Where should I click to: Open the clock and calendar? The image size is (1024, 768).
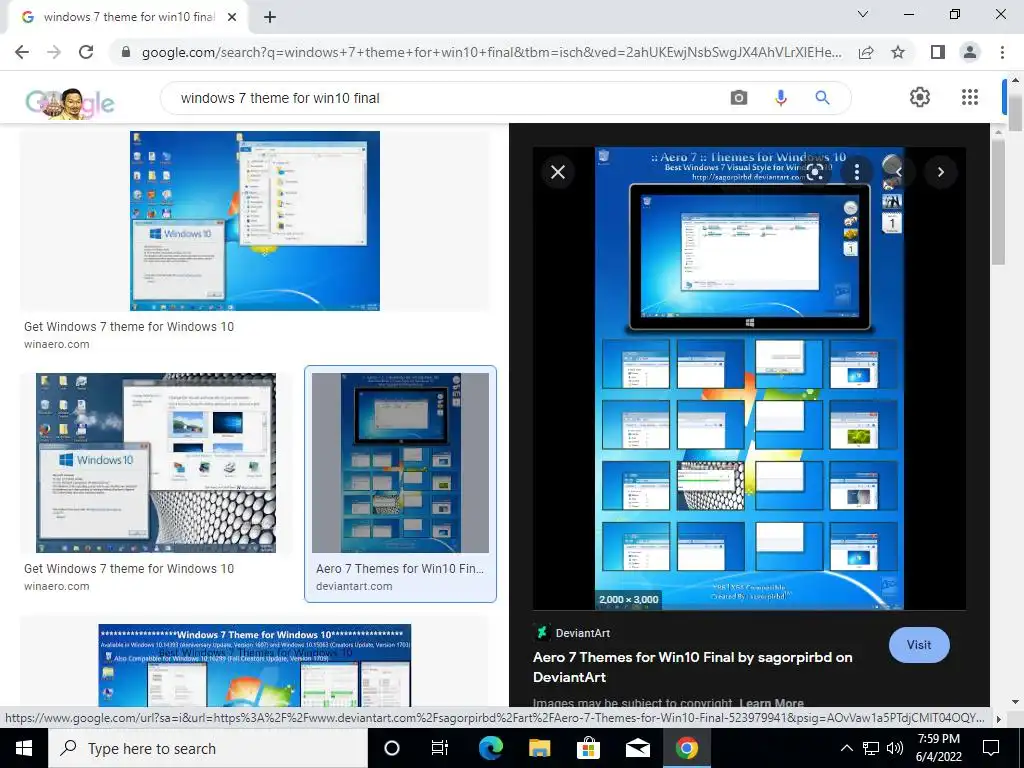pos(938,748)
